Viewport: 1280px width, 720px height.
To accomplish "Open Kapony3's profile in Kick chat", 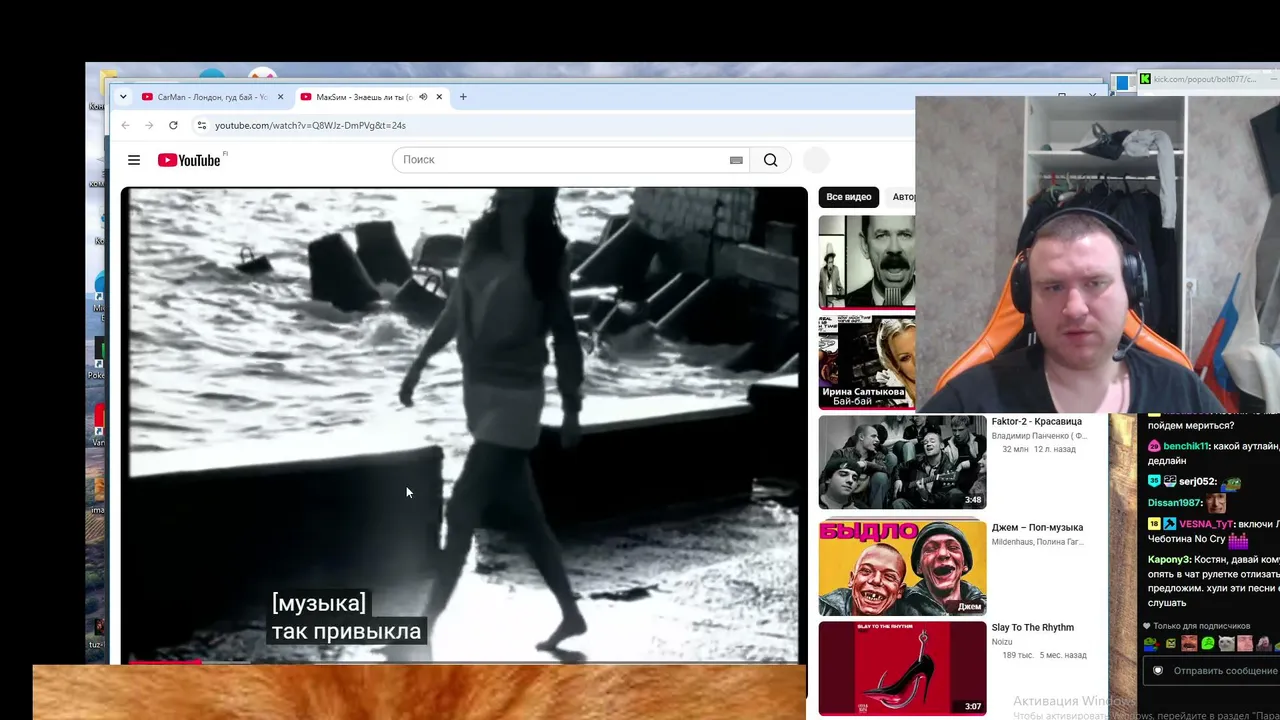I will [x=1170, y=560].
